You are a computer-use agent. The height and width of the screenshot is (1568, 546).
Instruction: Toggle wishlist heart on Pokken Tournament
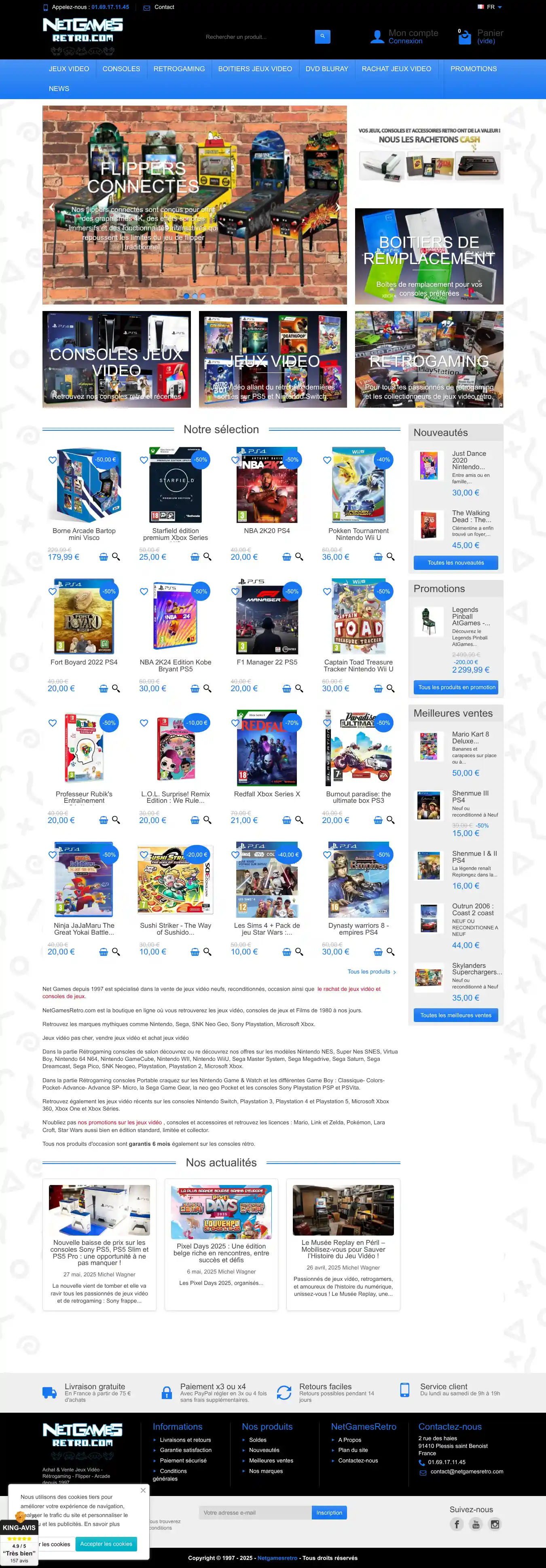pyautogui.click(x=327, y=460)
